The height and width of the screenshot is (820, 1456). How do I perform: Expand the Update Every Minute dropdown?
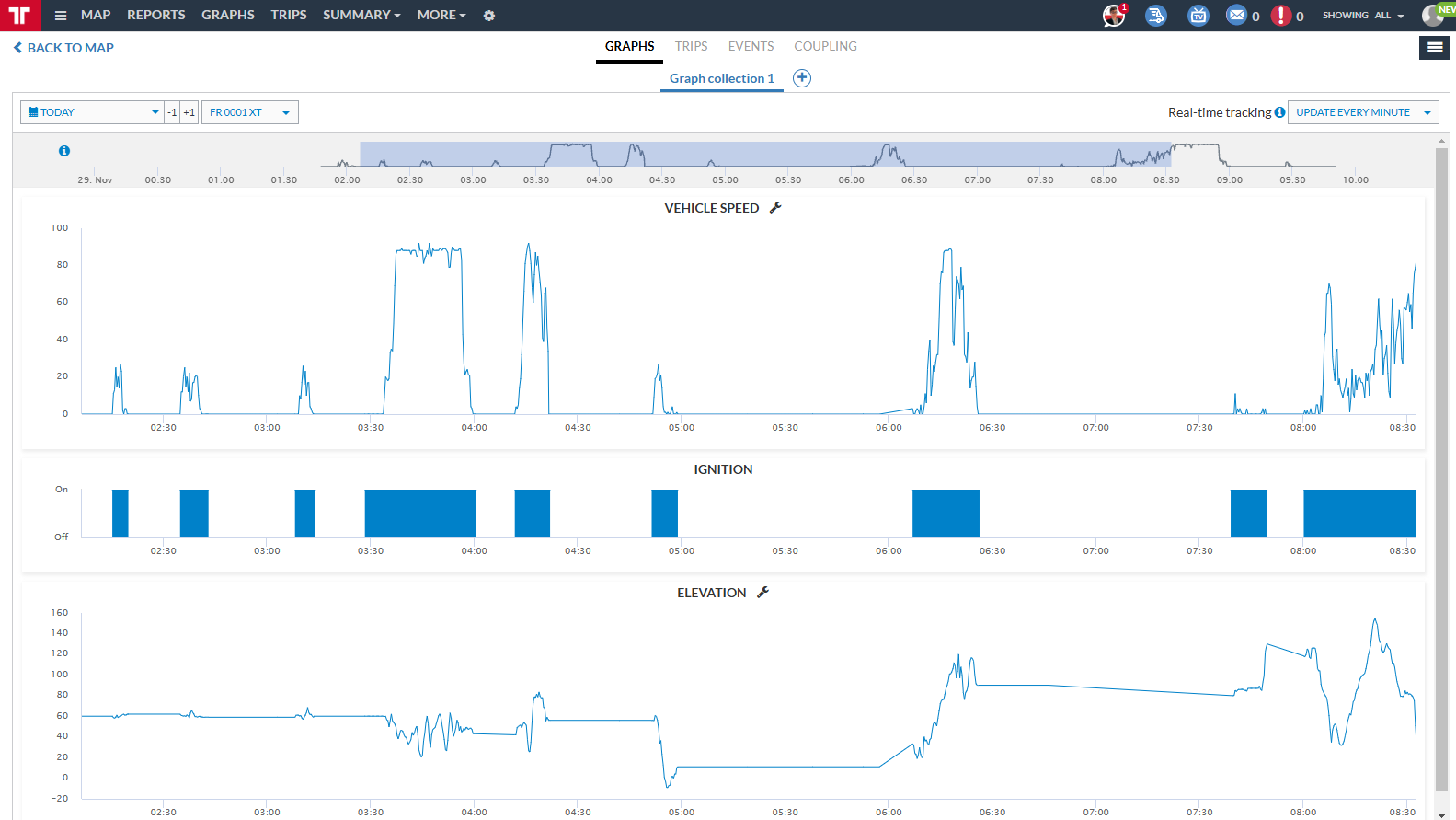click(1363, 112)
